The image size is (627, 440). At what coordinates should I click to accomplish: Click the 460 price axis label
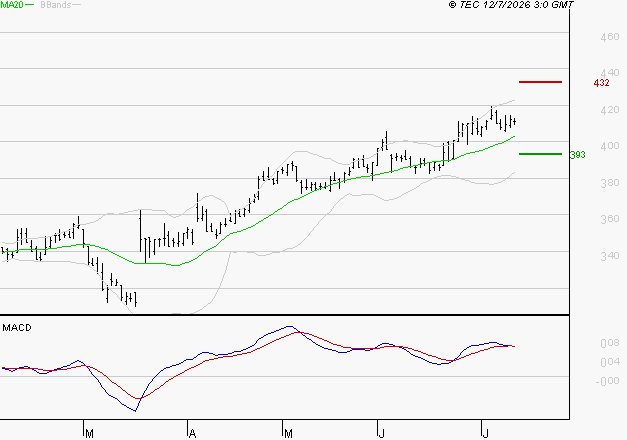coord(610,37)
